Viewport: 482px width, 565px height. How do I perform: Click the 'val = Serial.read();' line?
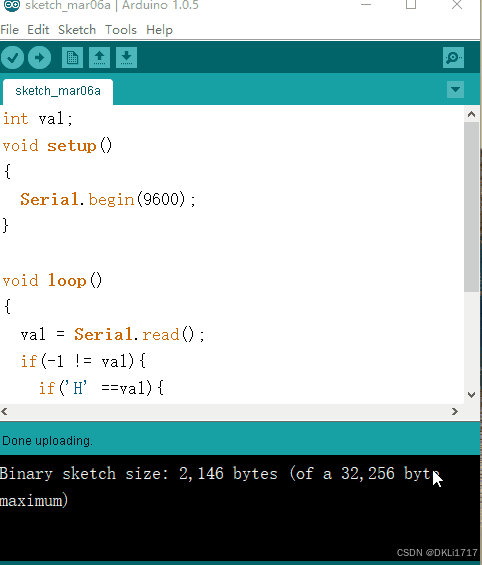click(112, 335)
